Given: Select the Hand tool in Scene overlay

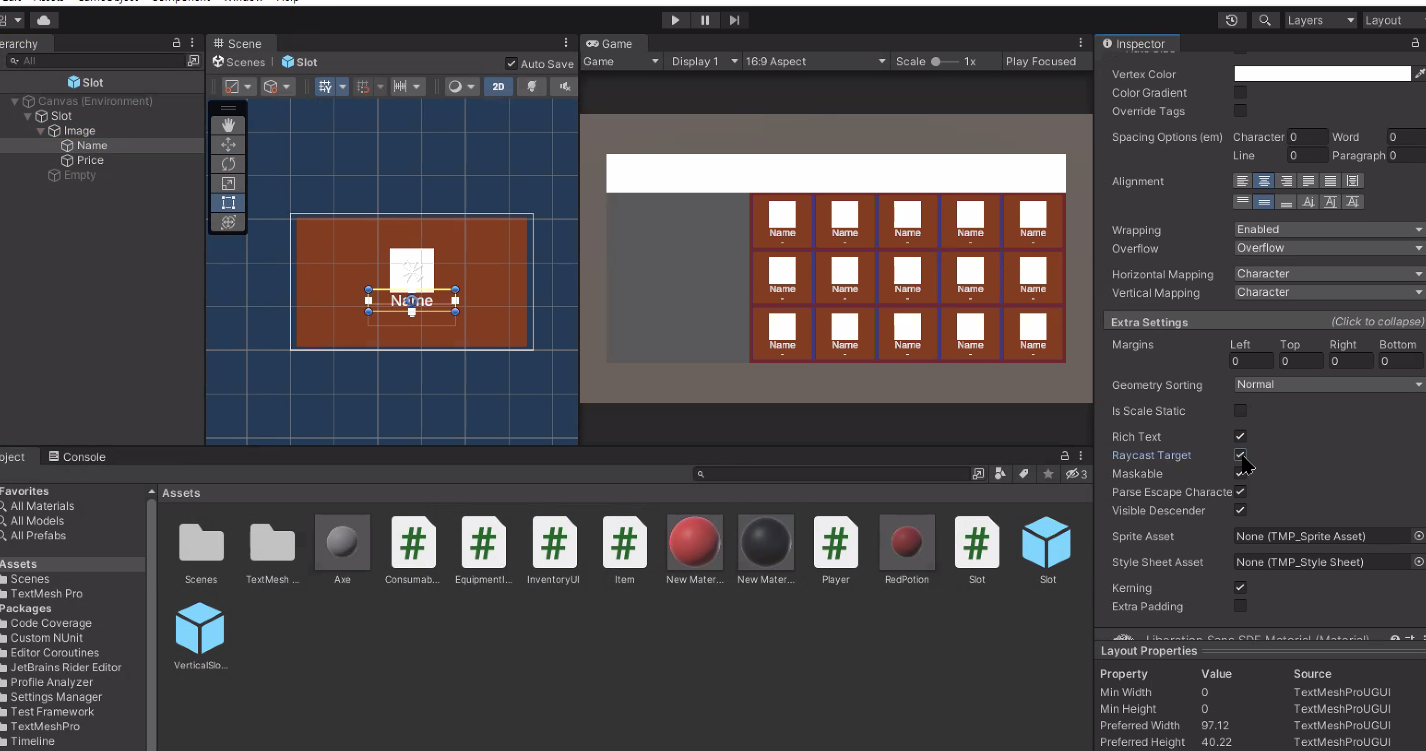Looking at the screenshot, I should pos(228,125).
